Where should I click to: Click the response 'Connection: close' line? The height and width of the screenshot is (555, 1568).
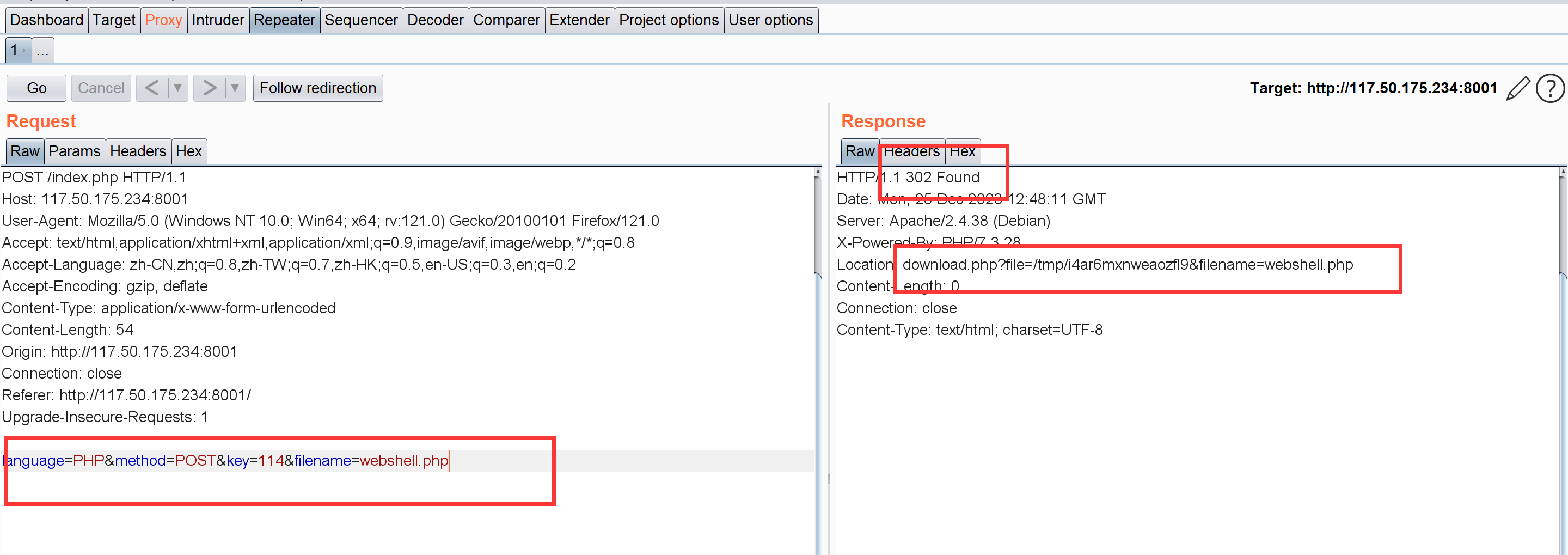(897, 308)
